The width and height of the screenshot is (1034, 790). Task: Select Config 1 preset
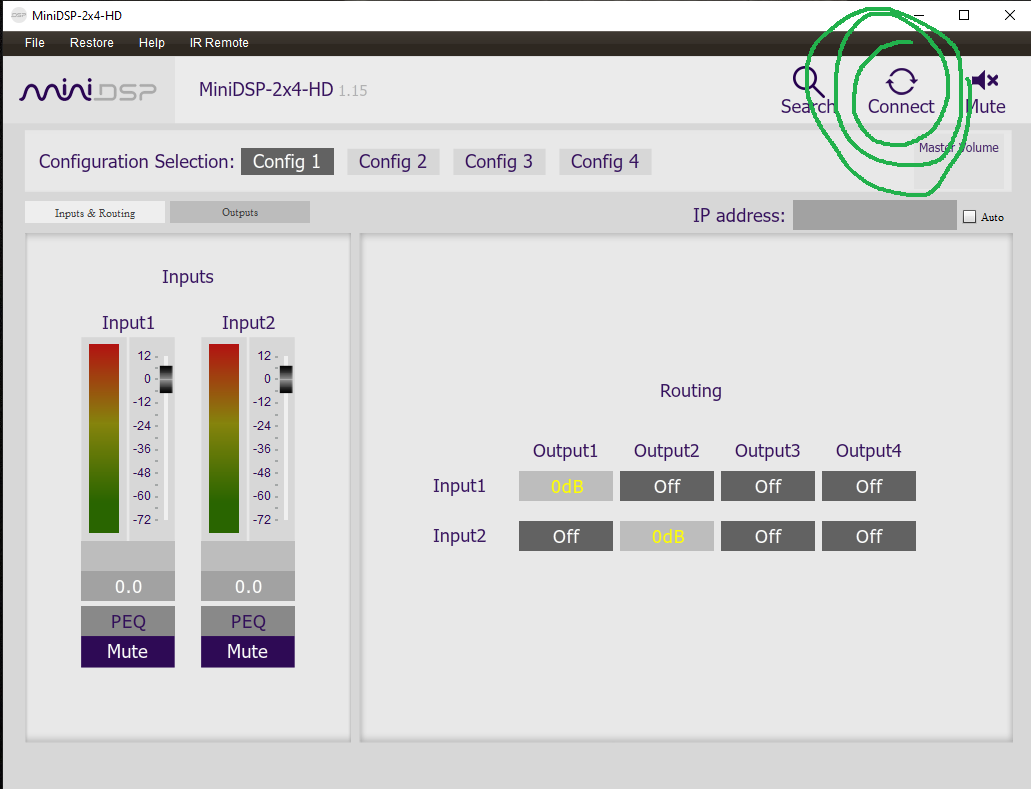tap(287, 162)
